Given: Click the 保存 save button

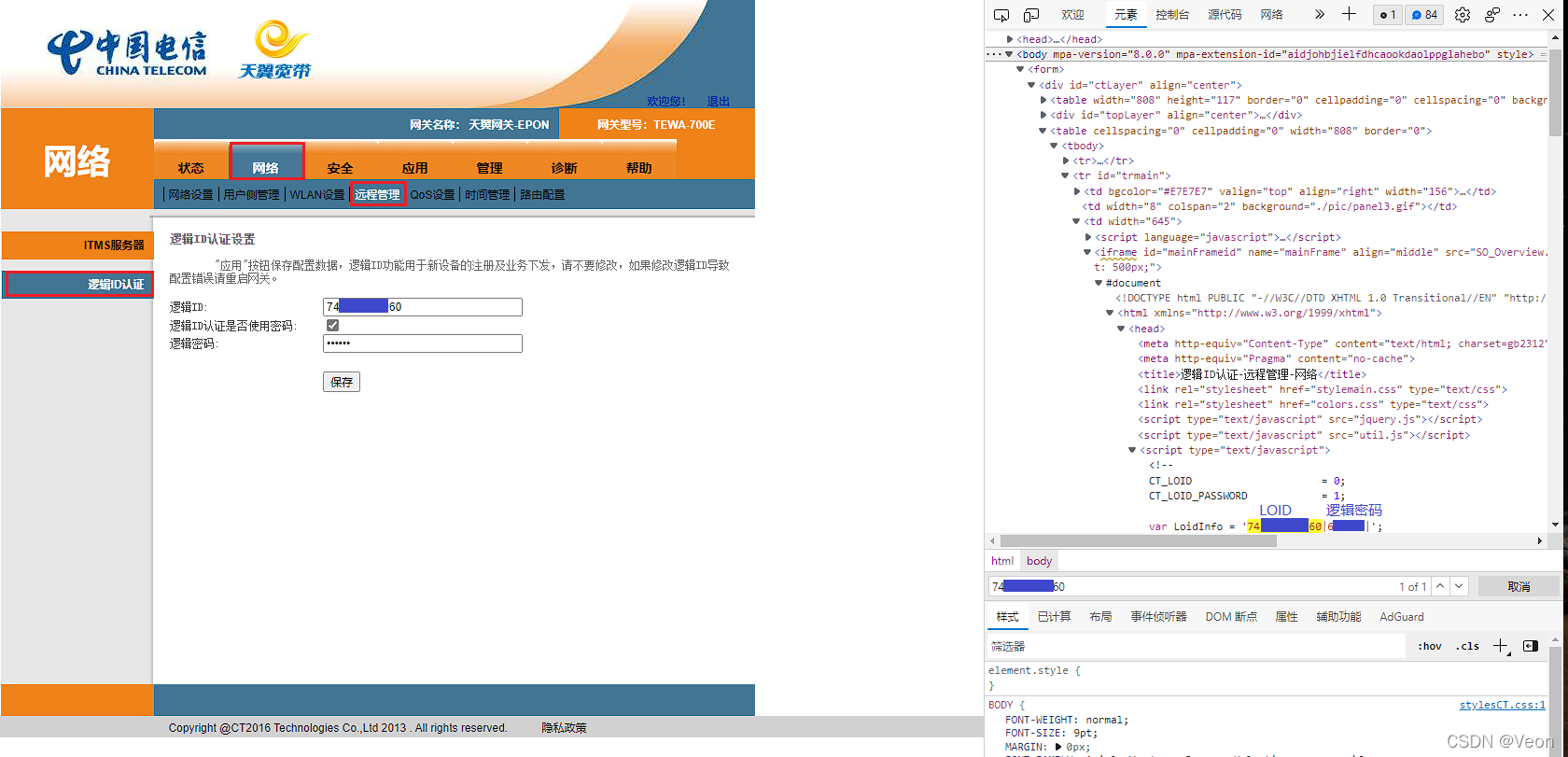Looking at the screenshot, I should coord(342,382).
